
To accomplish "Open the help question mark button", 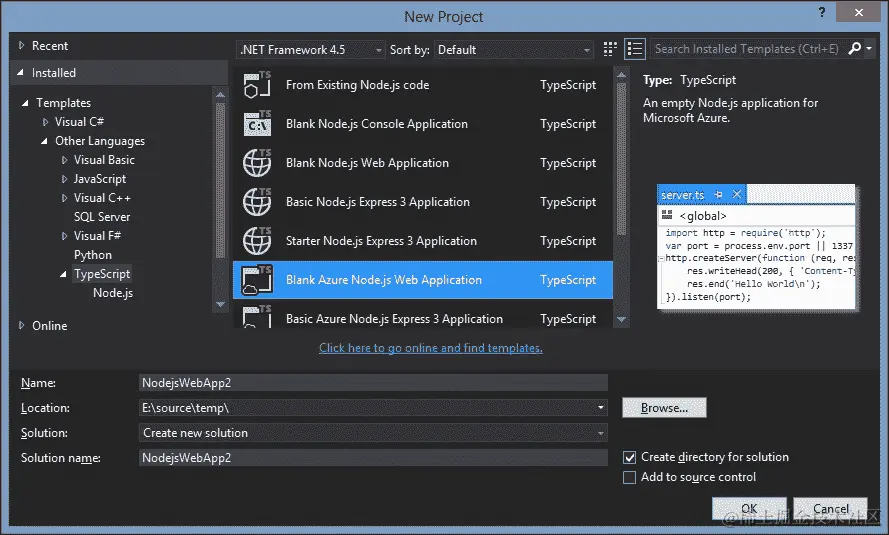I will tap(822, 12).
